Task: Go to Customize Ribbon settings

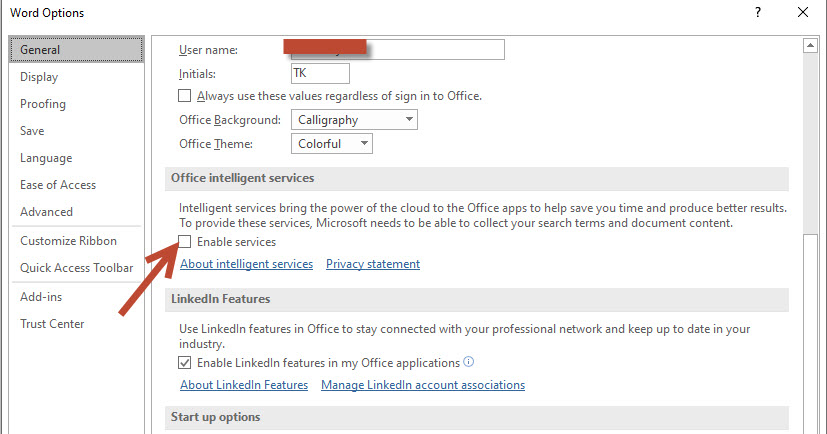Action: [68, 241]
